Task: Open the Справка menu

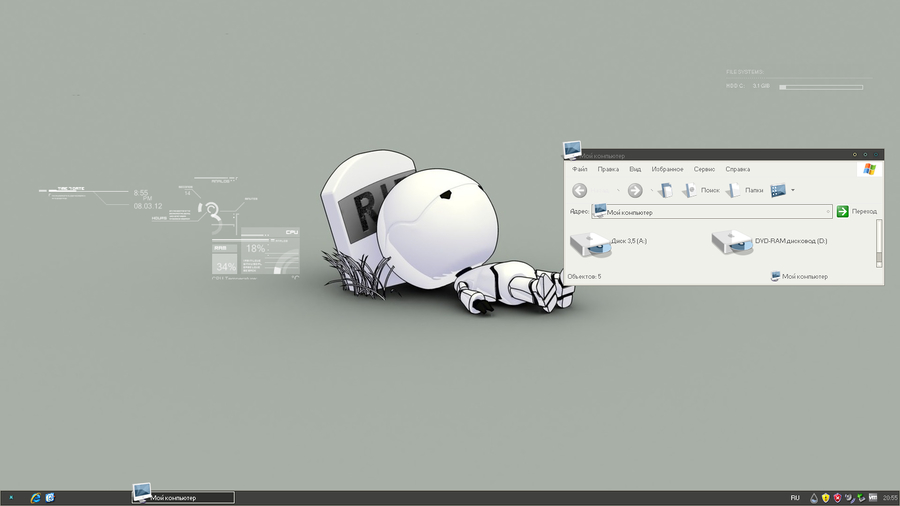Action: [x=738, y=169]
